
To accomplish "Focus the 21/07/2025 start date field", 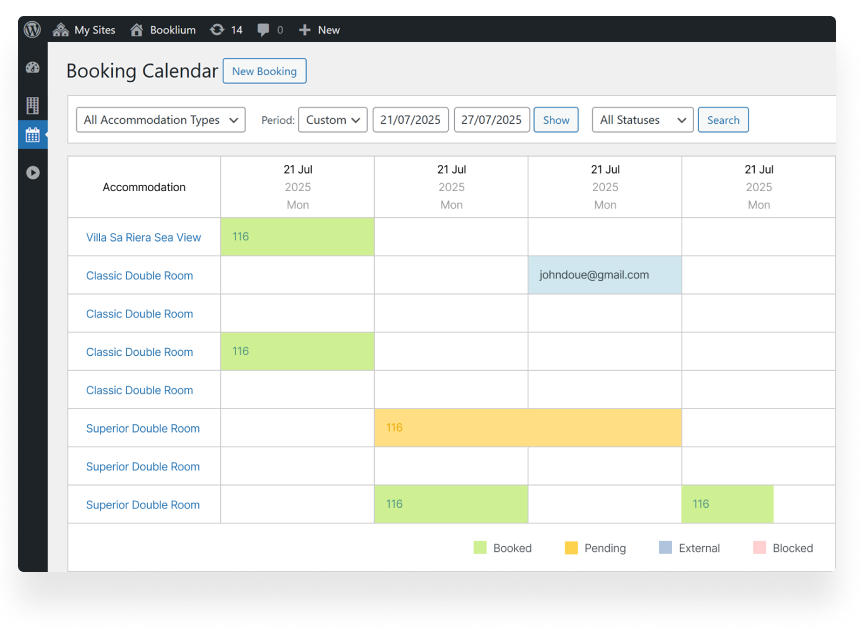I will pos(410,120).
